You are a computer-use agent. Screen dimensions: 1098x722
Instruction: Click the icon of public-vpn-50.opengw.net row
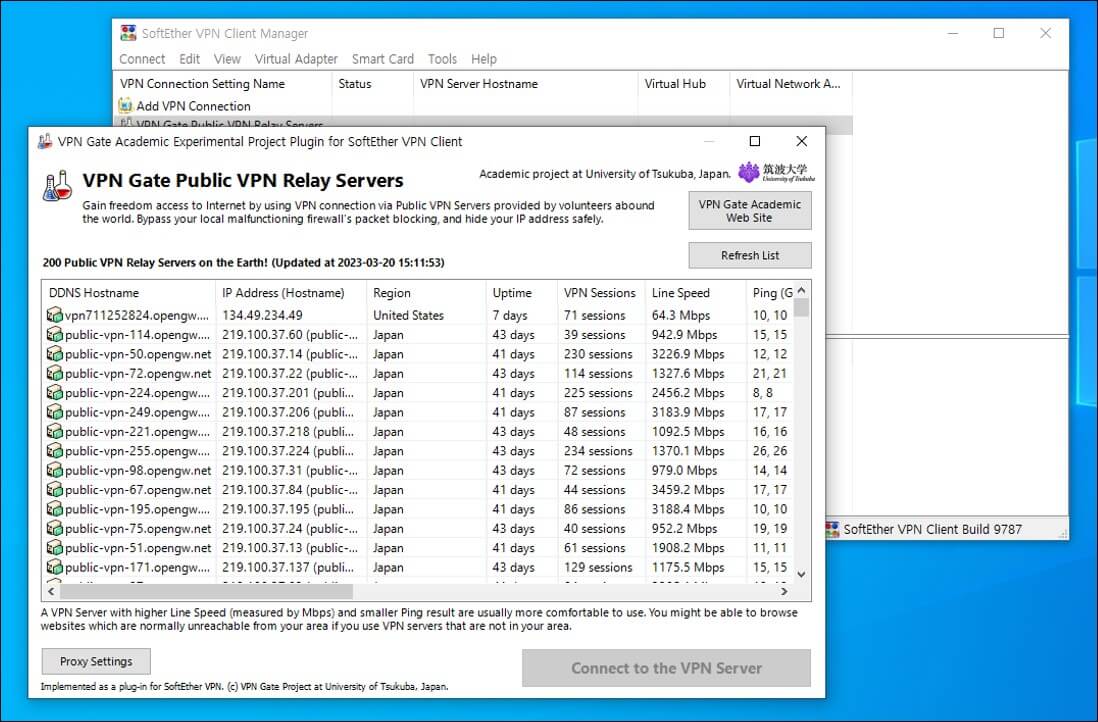point(54,354)
